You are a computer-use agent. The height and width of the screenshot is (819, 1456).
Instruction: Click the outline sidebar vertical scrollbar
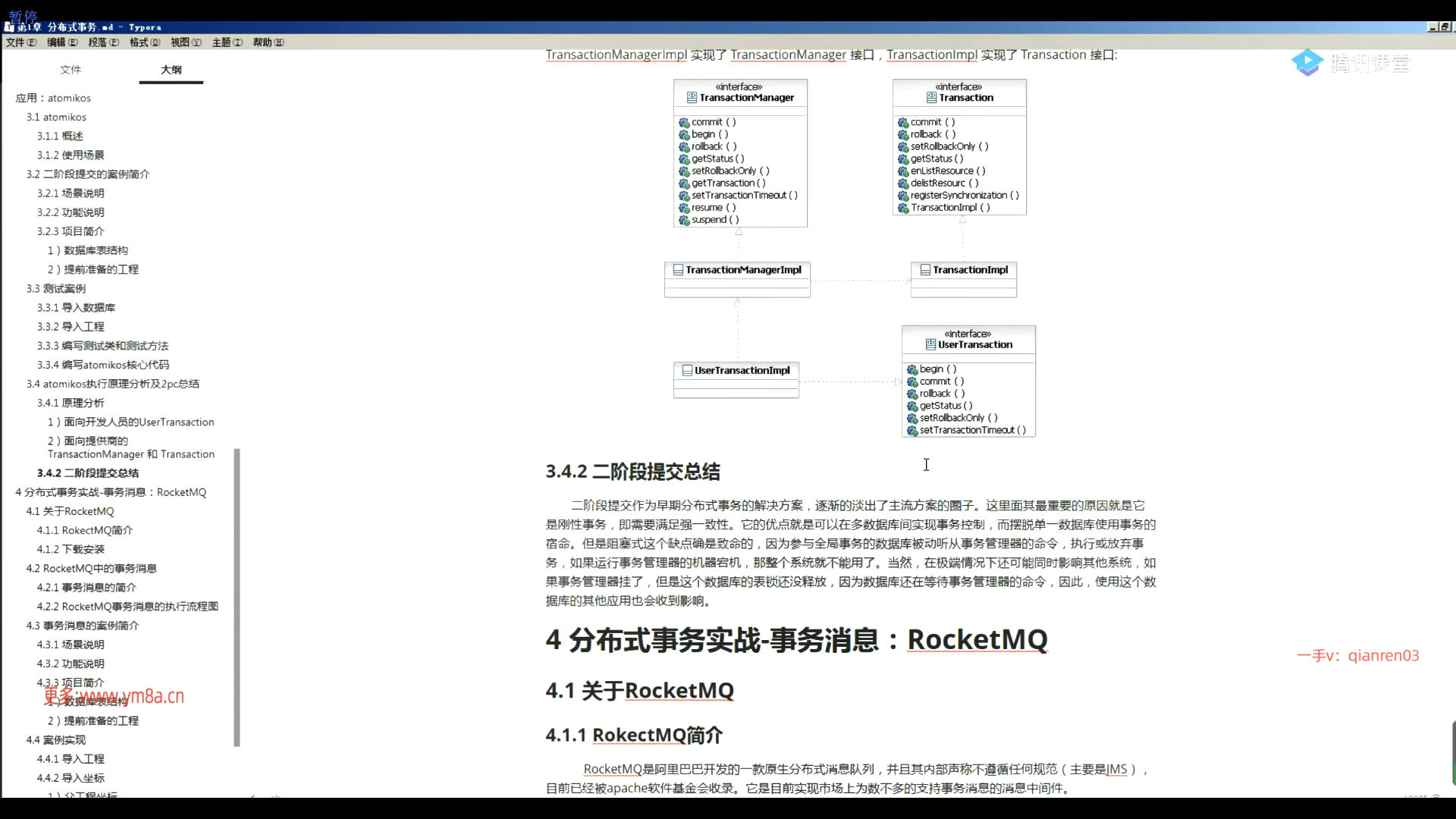coord(237,598)
